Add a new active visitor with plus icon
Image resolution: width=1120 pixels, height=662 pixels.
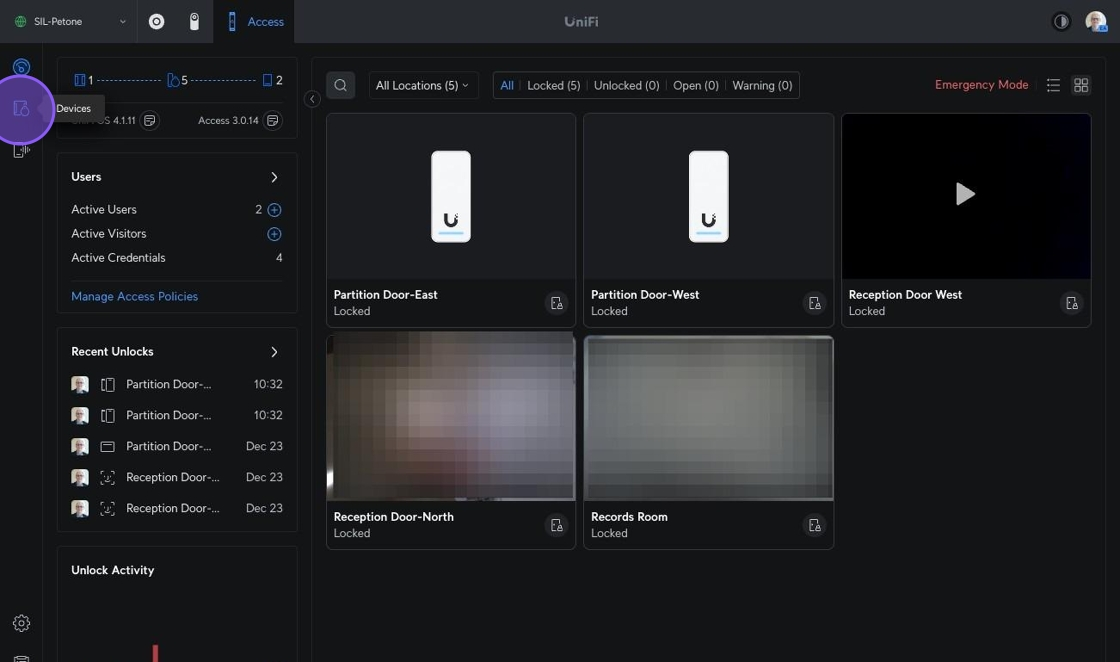274,234
